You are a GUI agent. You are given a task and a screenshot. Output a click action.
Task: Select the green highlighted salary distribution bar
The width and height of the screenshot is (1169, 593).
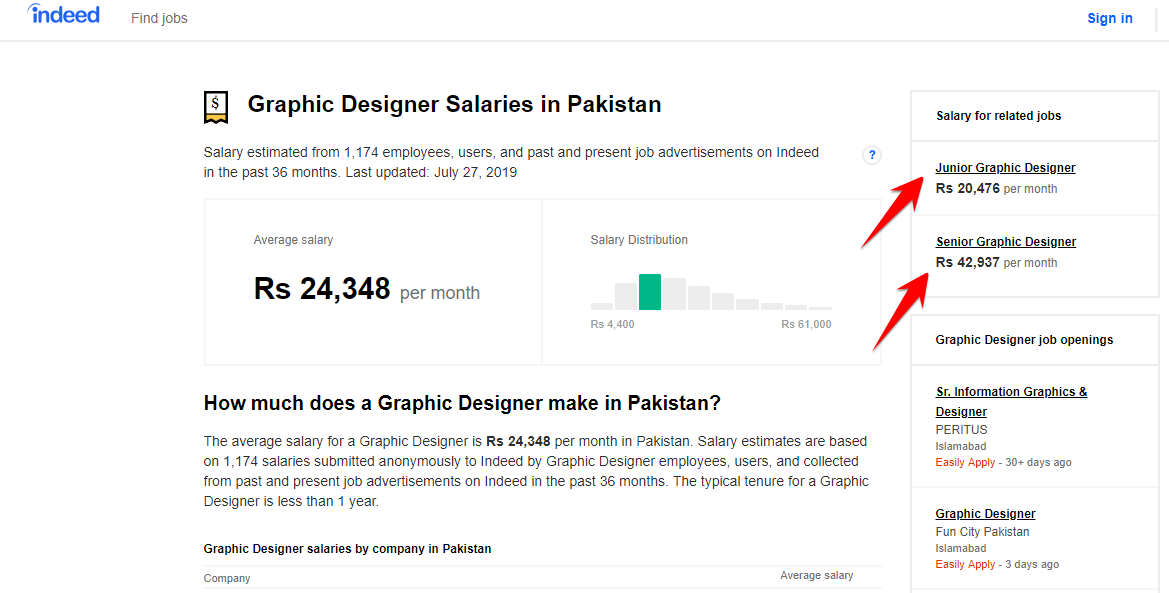650,291
